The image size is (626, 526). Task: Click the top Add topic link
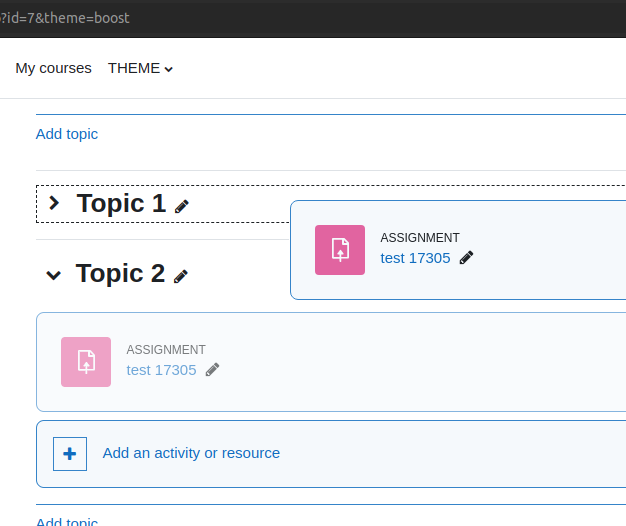(67, 134)
